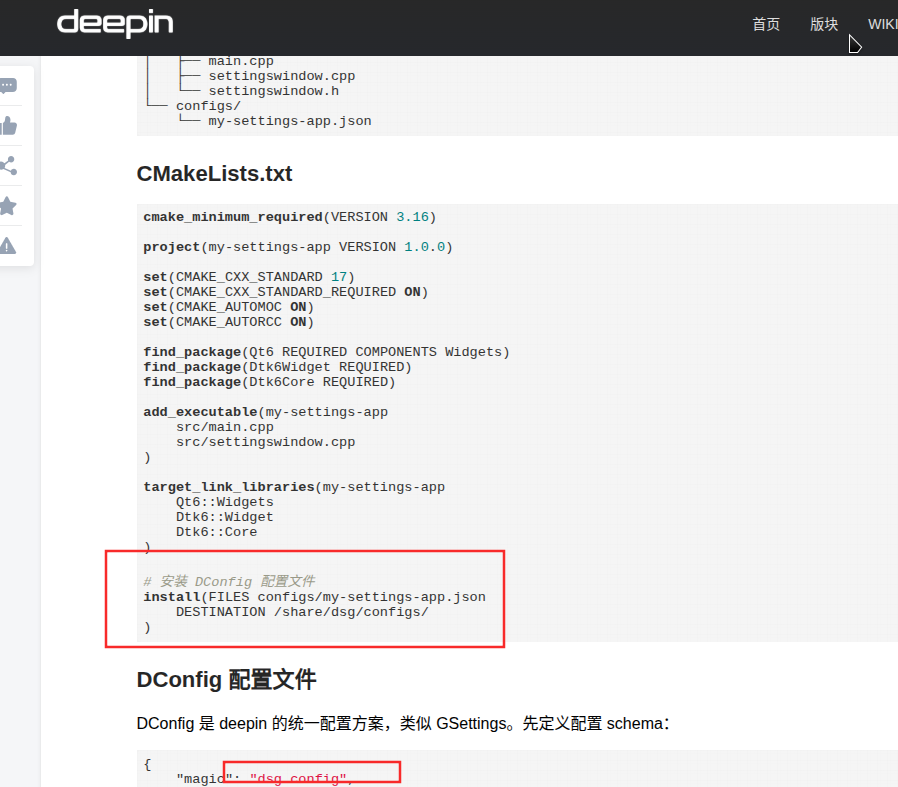Screen dimensions: 898x787
Task: Click the configs/ folder line in file tree
Action: pos(208,106)
